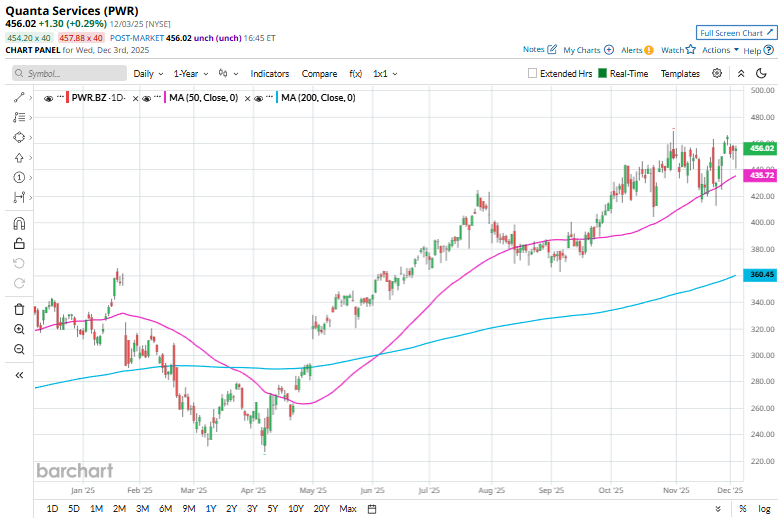The height and width of the screenshot is (520, 778).
Task: Open chart settings gear icon
Action: pyautogui.click(x=717, y=73)
